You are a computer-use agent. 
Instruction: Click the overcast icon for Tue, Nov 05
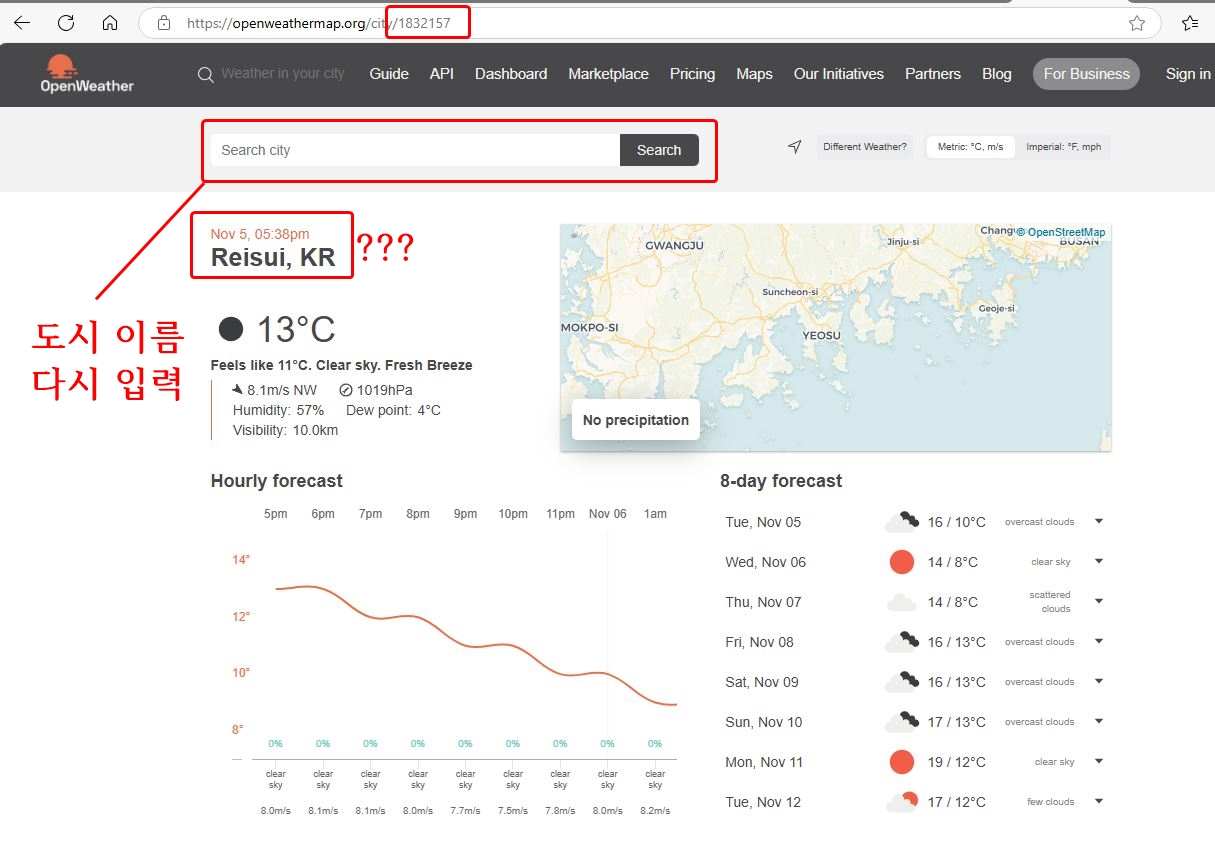click(902, 521)
